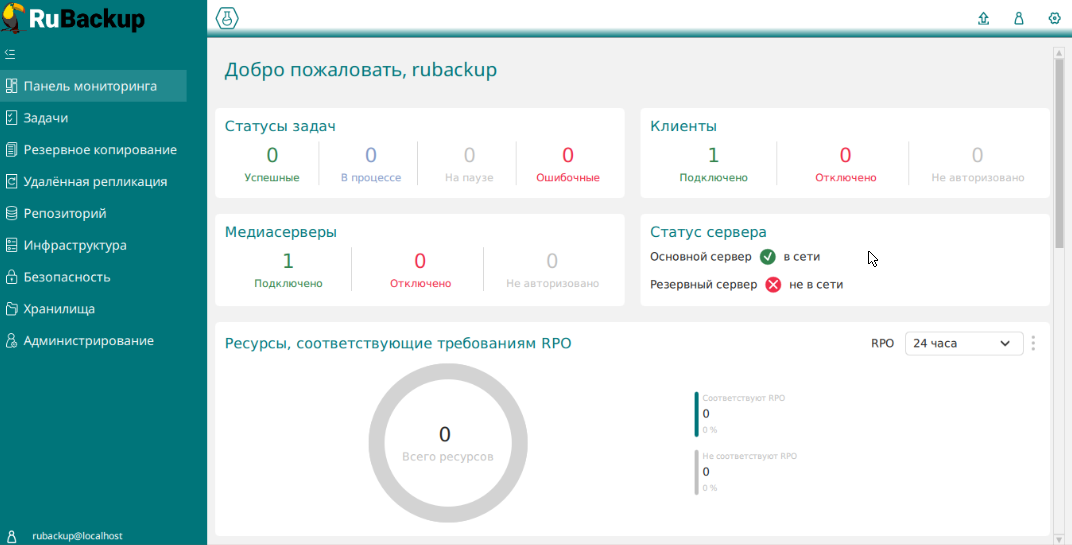Collapse the left sidebar menu
This screenshot has height=545, width=1072.
pos(10,54)
